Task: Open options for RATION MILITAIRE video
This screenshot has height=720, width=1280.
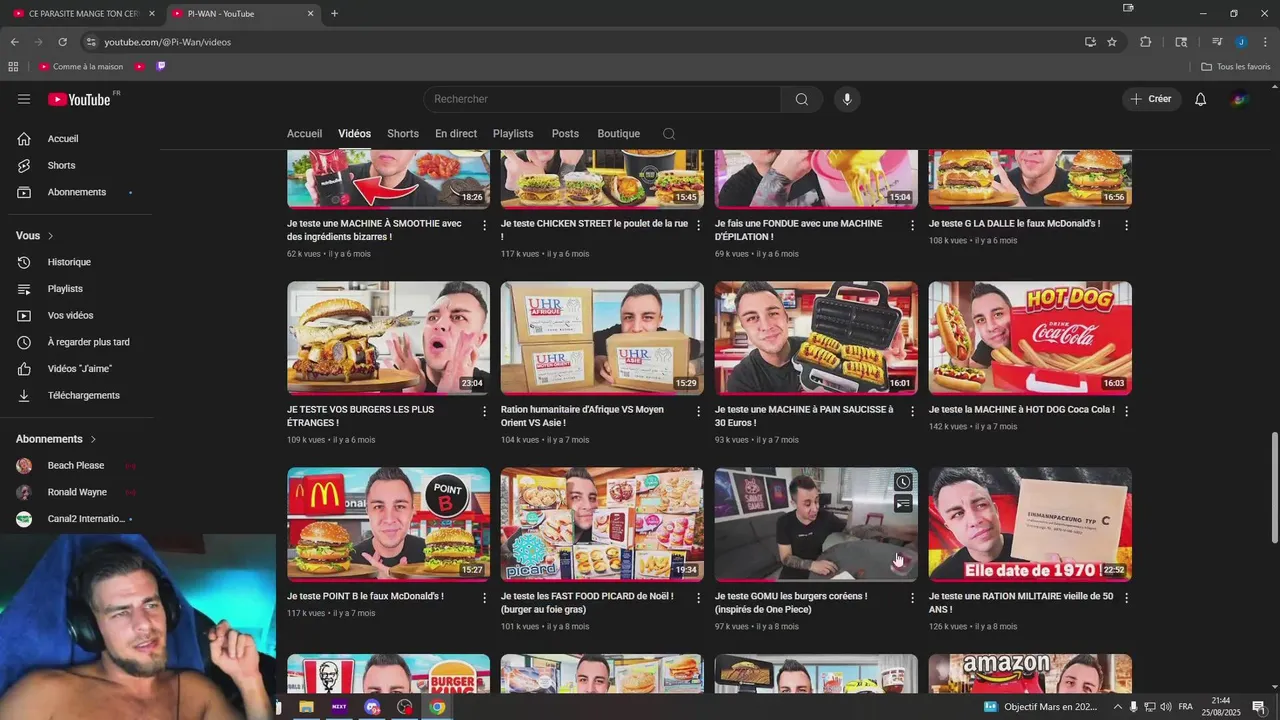Action: [1127, 598]
